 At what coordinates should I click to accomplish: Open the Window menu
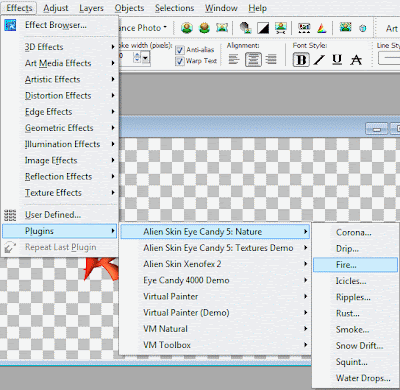click(x=221, y=8)
